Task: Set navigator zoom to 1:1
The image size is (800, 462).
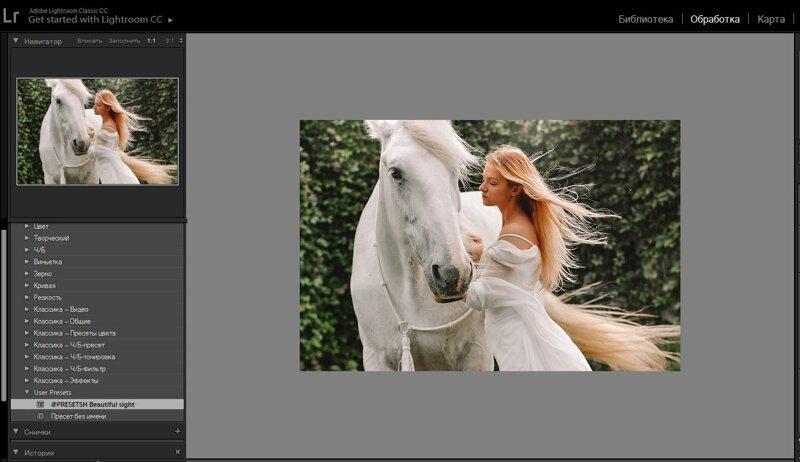Action: click(x=152, y=41)
